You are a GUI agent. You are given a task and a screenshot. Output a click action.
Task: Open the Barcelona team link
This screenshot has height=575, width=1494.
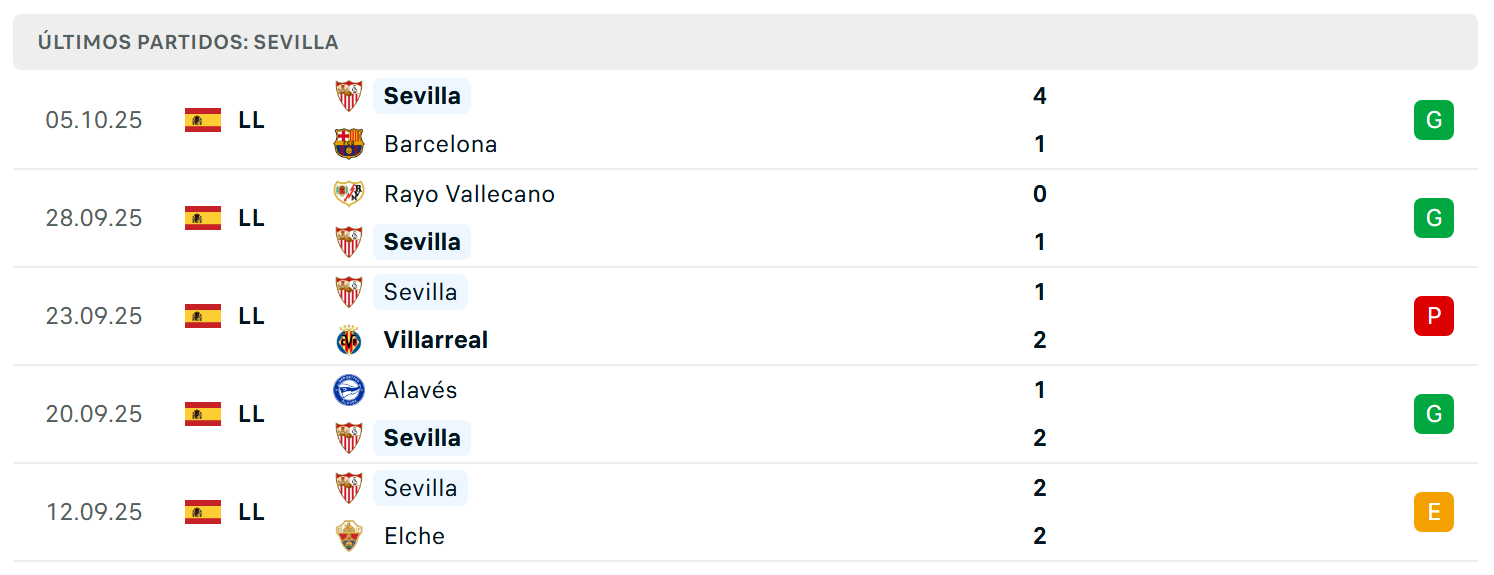[440, 144]
